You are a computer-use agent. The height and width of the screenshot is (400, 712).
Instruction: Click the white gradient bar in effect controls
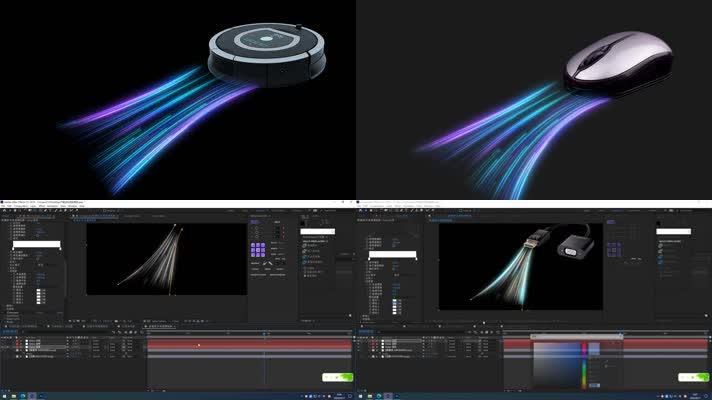coord(37,244)
